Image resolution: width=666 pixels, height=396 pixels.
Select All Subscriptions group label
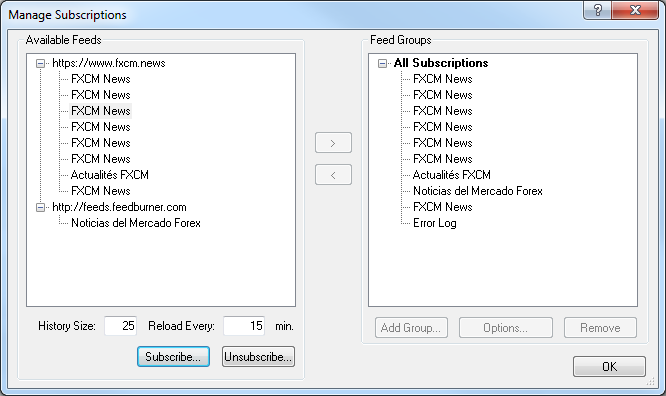(441, 63)
